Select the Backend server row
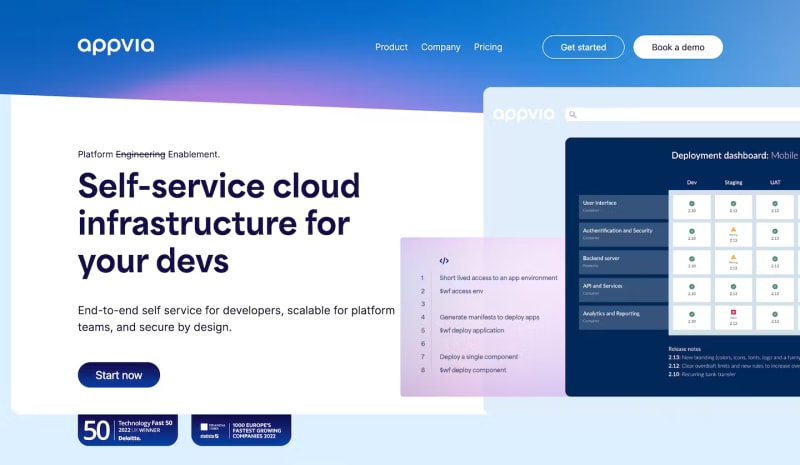800x465 pixels. point(623,261)
